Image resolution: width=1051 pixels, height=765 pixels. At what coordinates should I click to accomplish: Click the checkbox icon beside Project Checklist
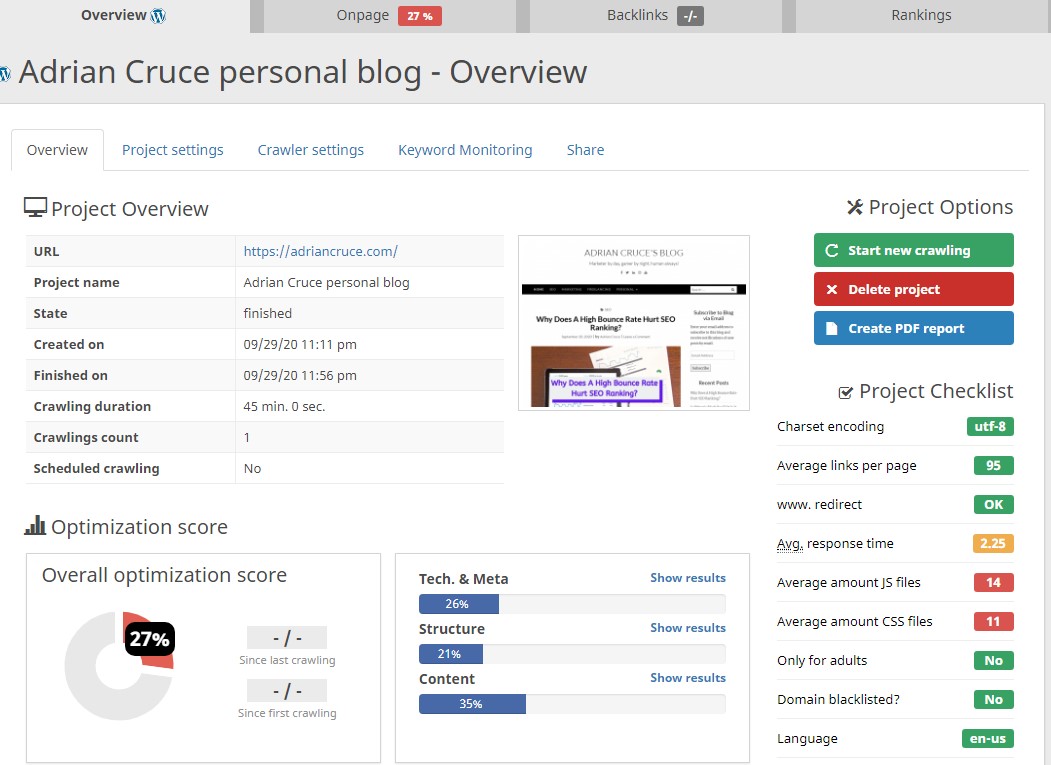coord(845,392)
